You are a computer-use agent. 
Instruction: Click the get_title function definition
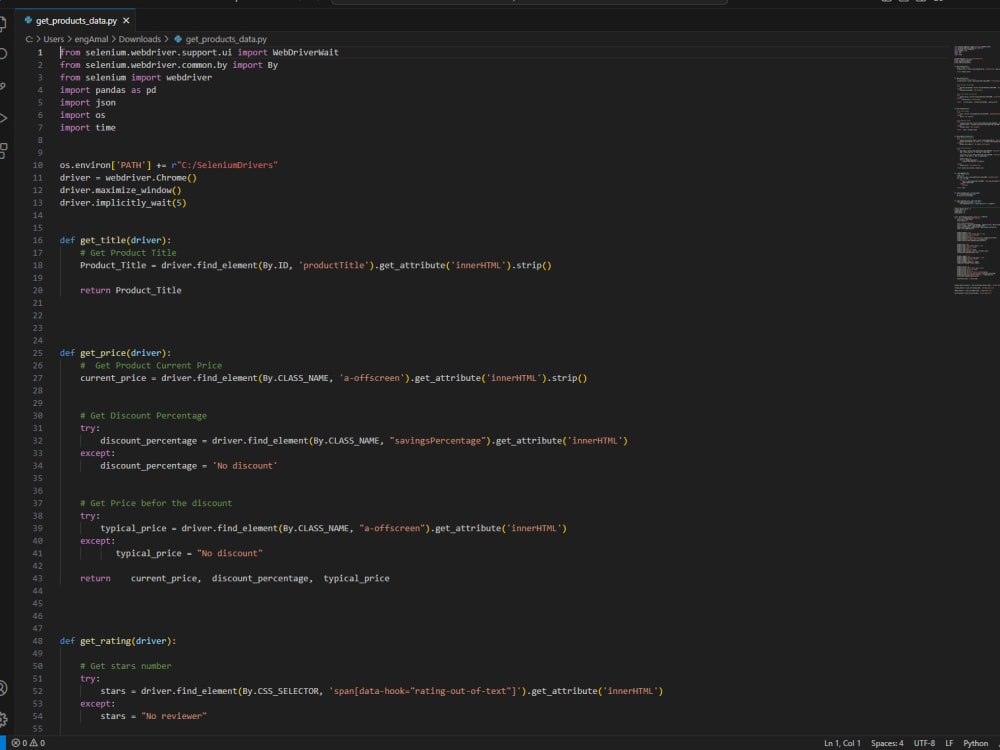tap(115, 240)
